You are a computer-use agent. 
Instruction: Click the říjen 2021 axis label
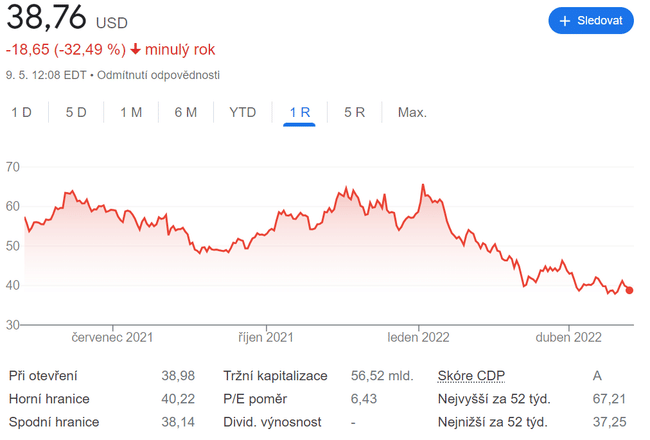coord(265,338)
